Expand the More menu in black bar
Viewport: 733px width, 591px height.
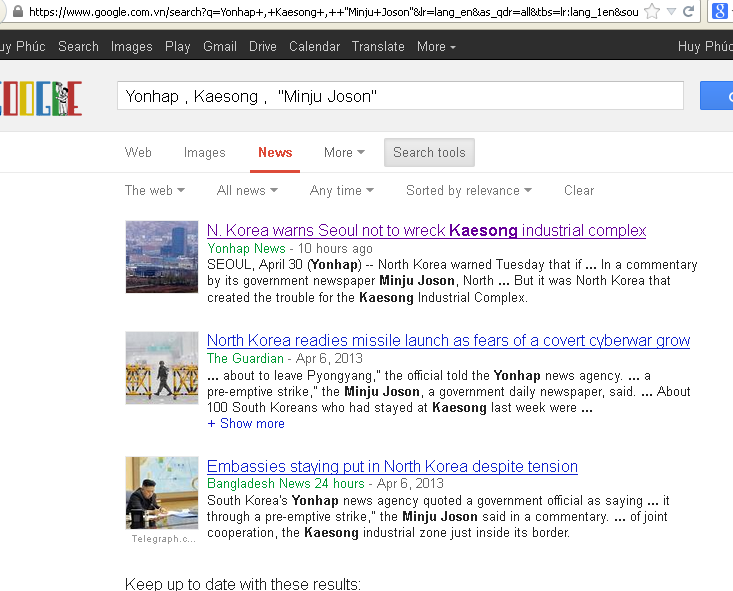[x=436, y=46]
